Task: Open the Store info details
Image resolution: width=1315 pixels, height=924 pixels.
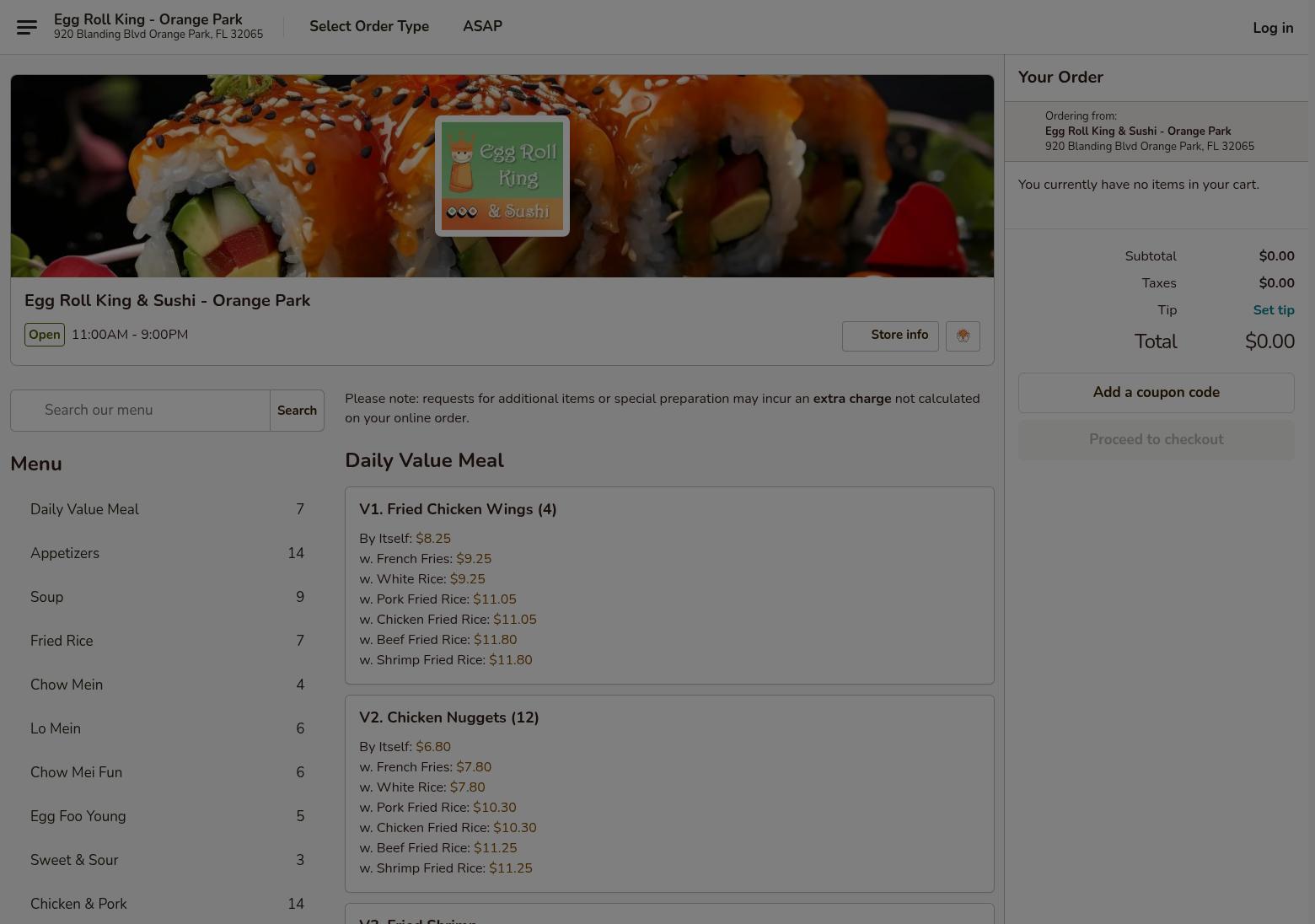Action: 890,336
